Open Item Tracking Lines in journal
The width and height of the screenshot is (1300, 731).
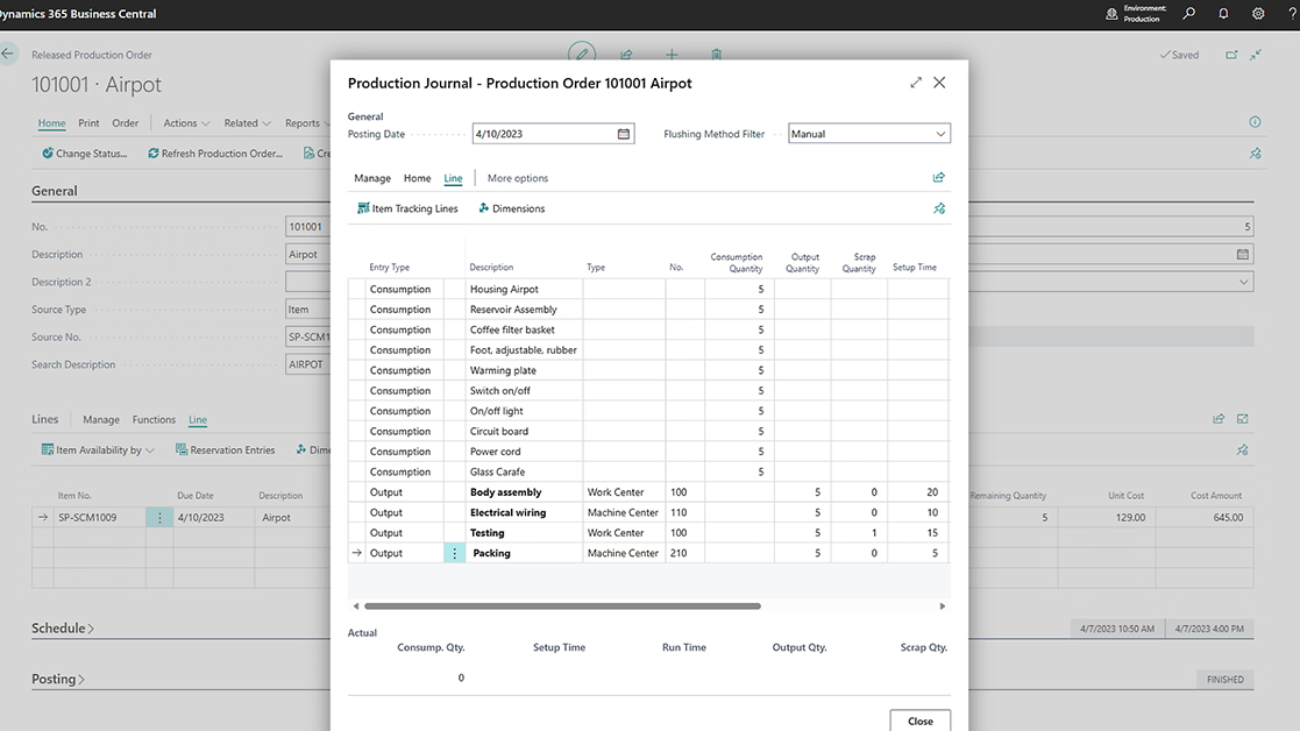(408, 209)
